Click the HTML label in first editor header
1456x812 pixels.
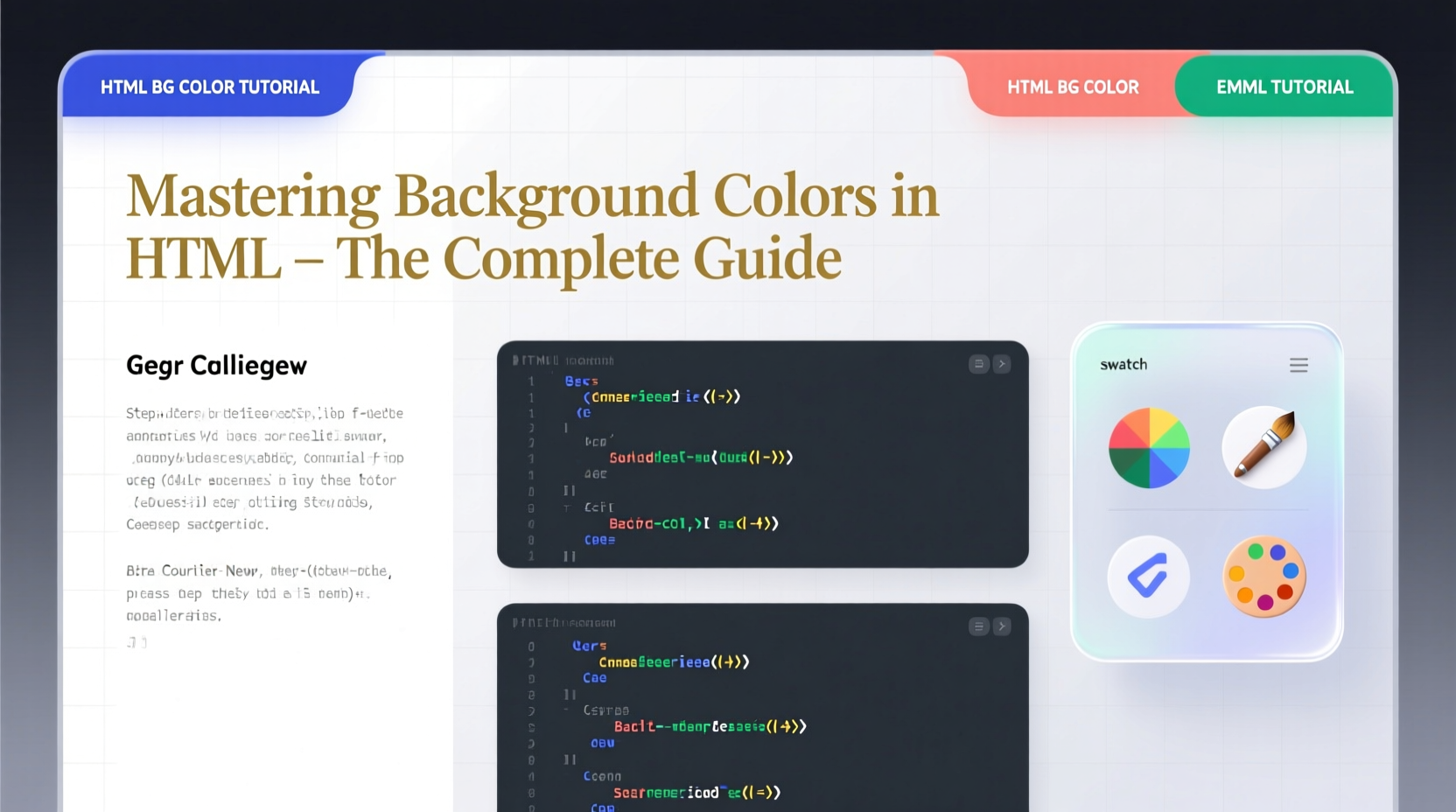click(x=538, y=360)
